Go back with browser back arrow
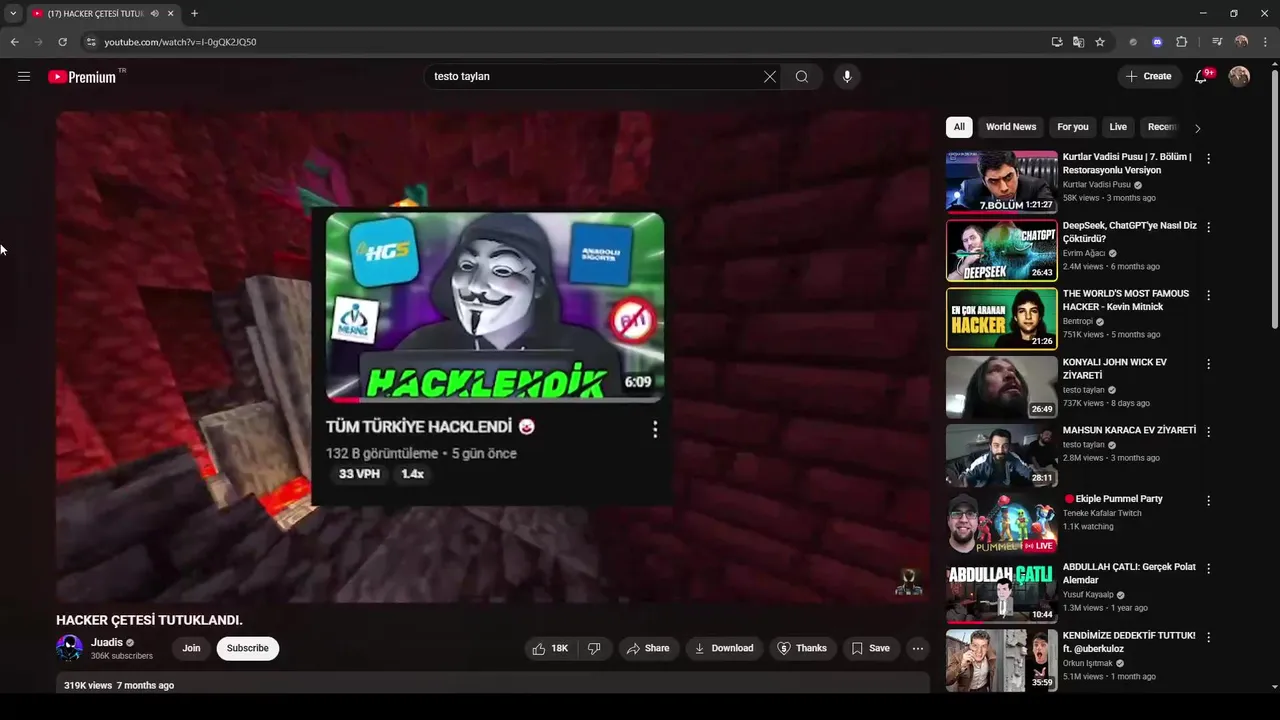 click(x=14, y=42)
